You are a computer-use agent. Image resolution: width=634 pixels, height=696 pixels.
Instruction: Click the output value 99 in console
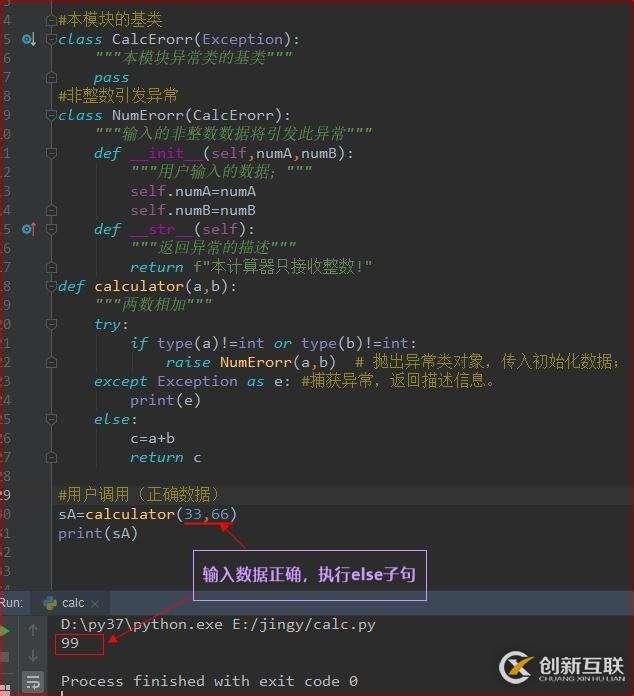point(70,643)
